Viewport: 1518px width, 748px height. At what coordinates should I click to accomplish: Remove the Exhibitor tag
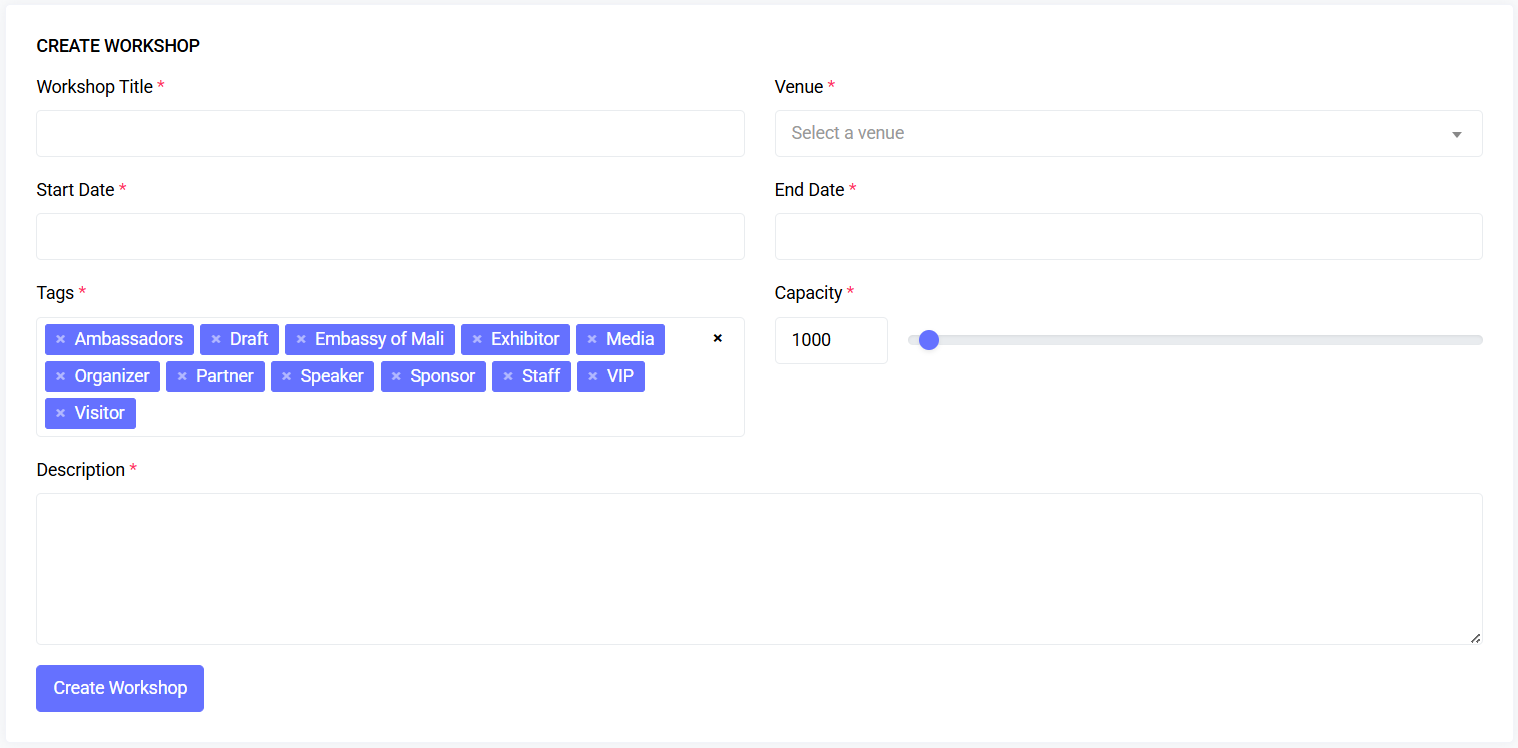477,339
